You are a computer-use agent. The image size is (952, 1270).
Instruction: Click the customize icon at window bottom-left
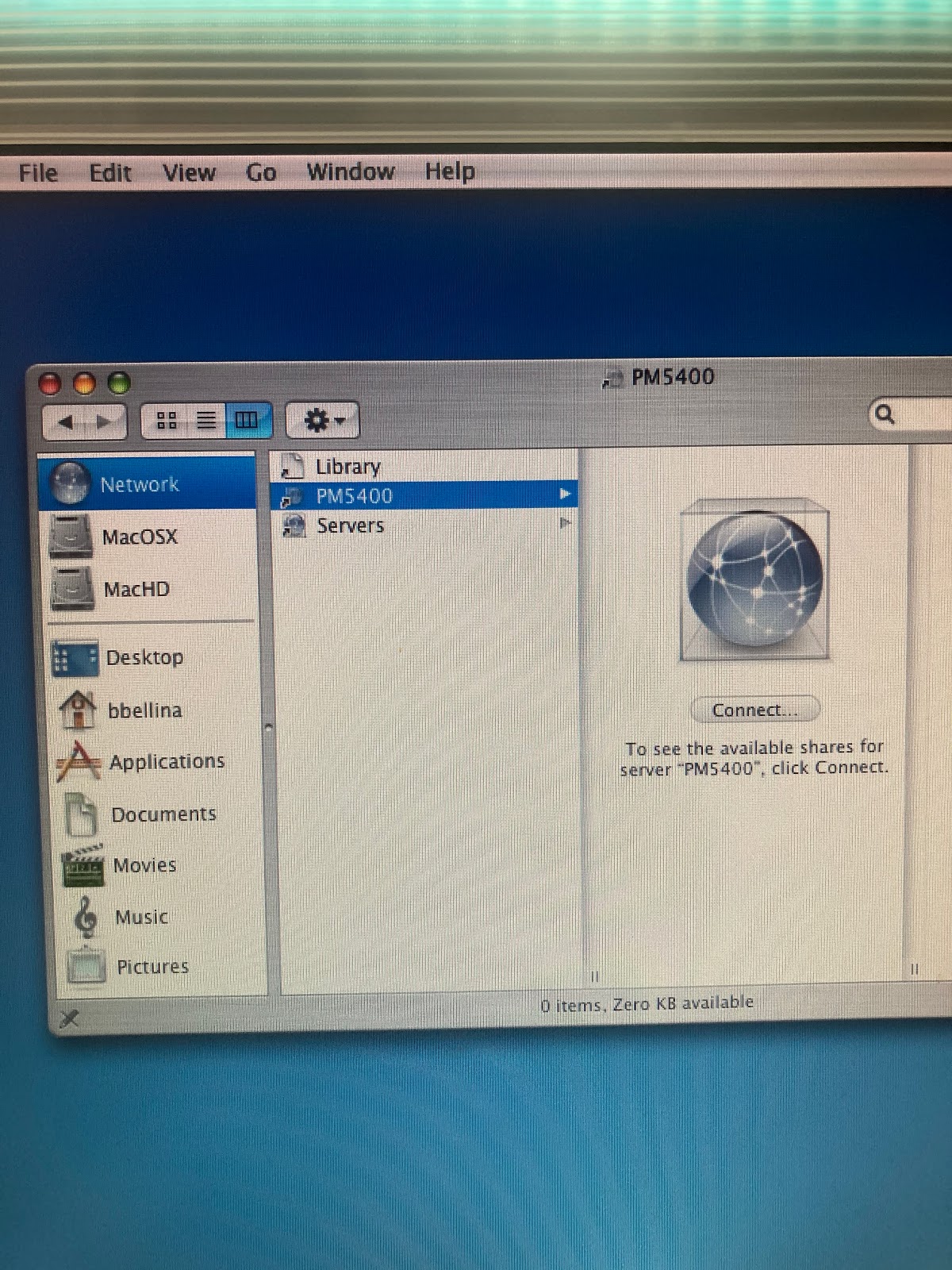(x=70, y=1018)
